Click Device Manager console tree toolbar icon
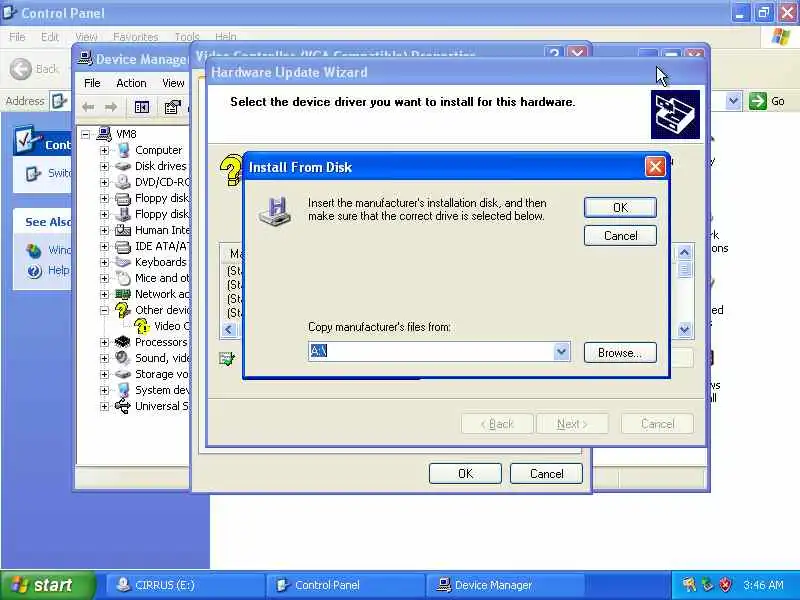Screen dimensions: 800x600 (x=142, y=107)
